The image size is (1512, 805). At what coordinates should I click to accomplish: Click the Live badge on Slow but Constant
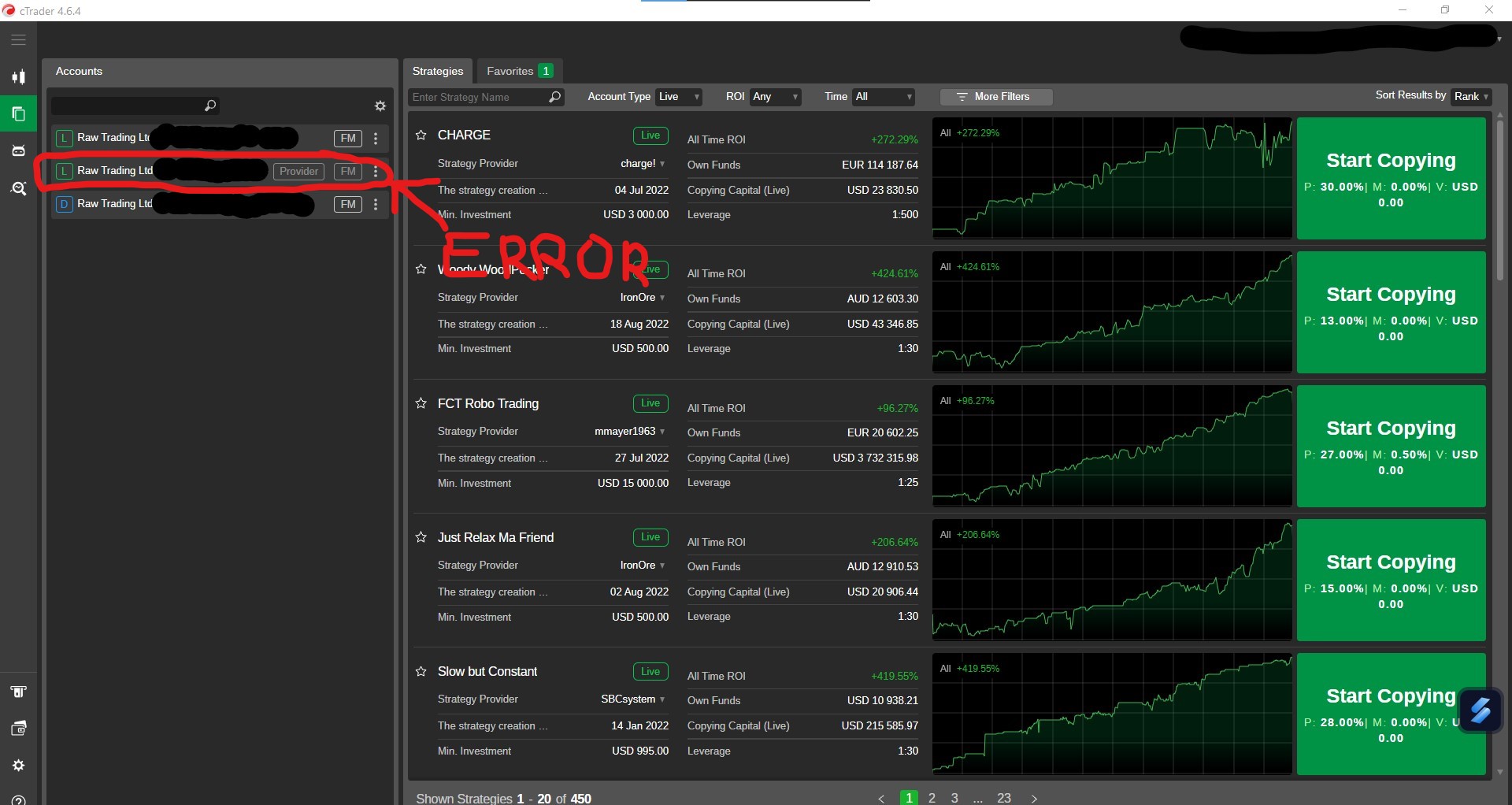tap(650, 672)
